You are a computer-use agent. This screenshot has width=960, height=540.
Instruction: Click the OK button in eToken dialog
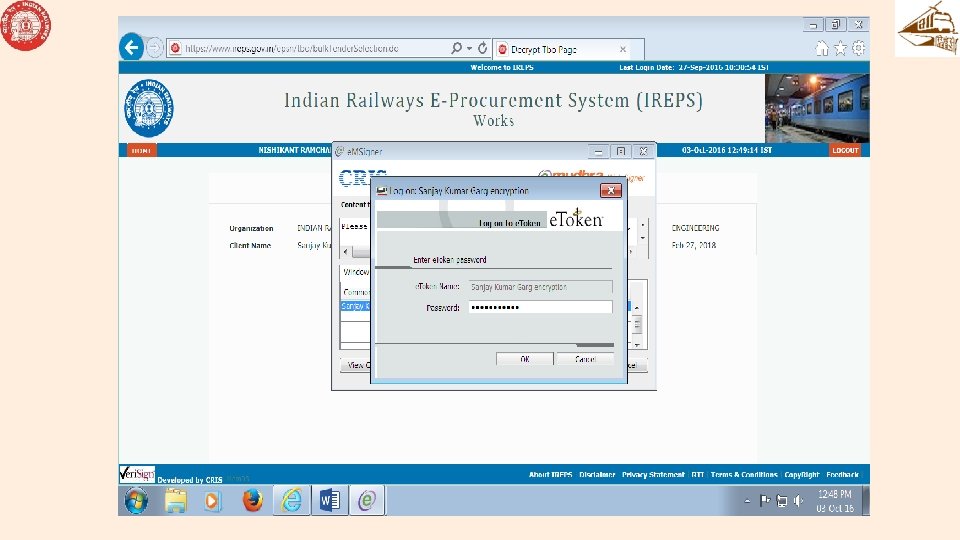coord(525,359)
